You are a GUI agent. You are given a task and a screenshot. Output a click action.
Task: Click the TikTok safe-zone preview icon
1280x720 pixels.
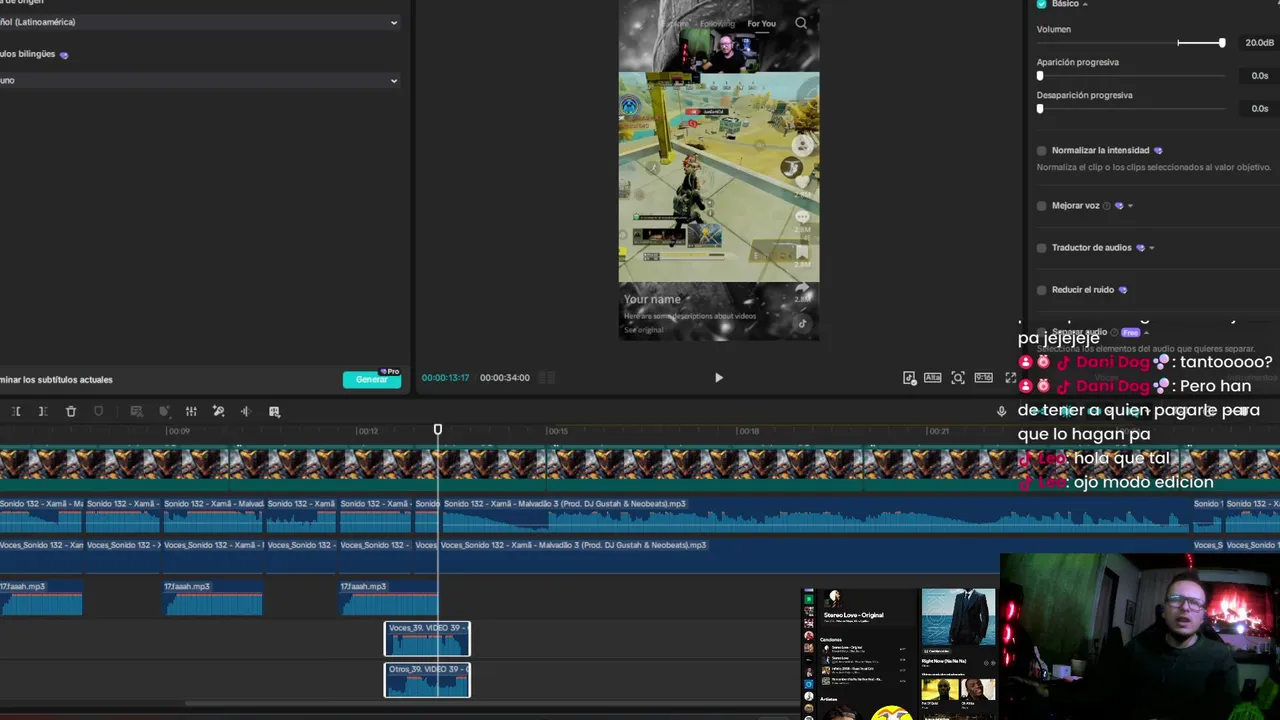[x=909, y=377]
